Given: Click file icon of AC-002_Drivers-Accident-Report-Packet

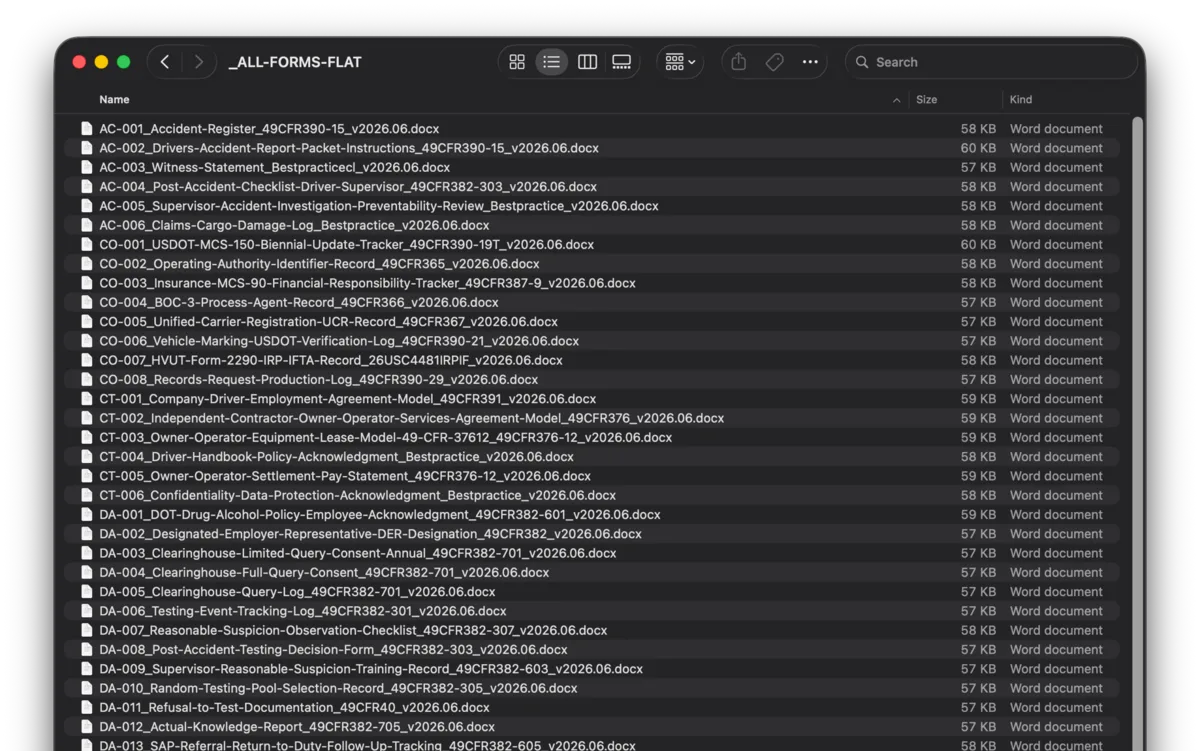Looking at the screenshot, I should click(87, 148).
